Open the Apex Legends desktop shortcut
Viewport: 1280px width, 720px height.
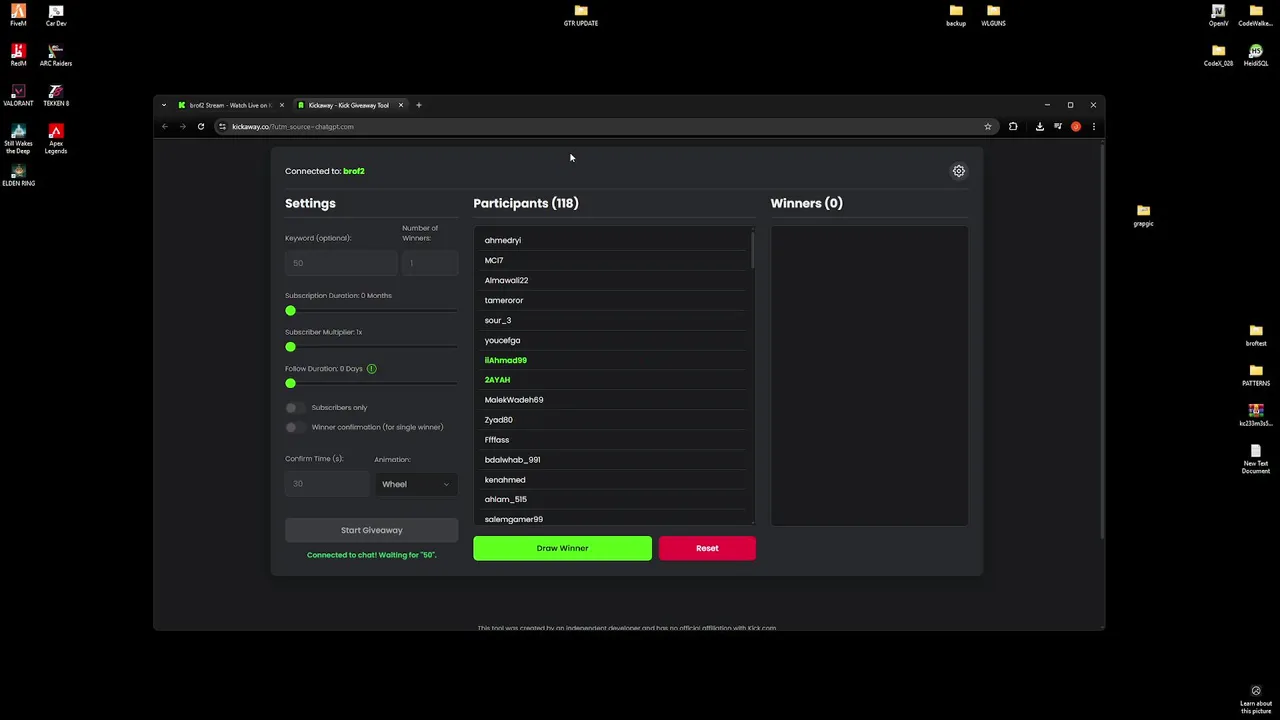tap(56, 138)
